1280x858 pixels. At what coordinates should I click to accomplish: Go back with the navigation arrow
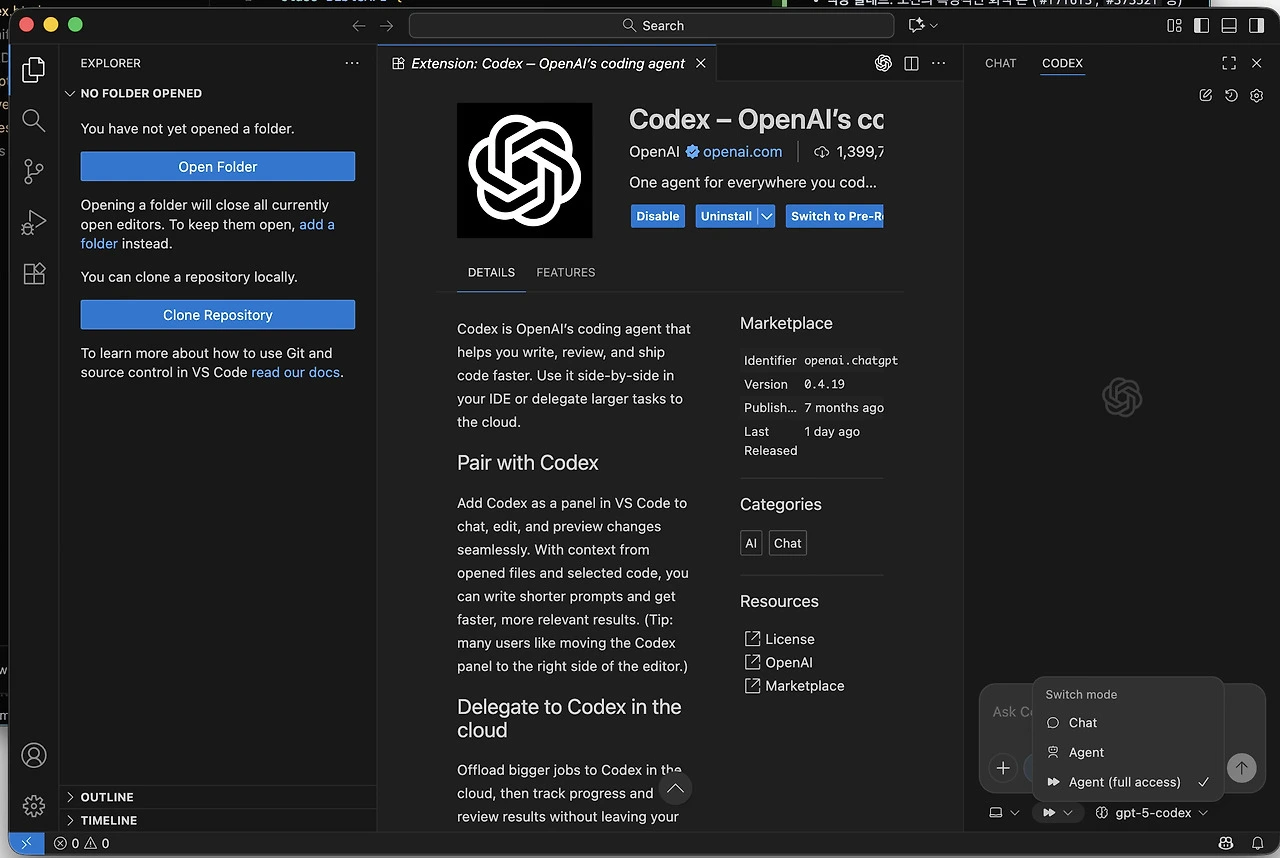(359, 25)
